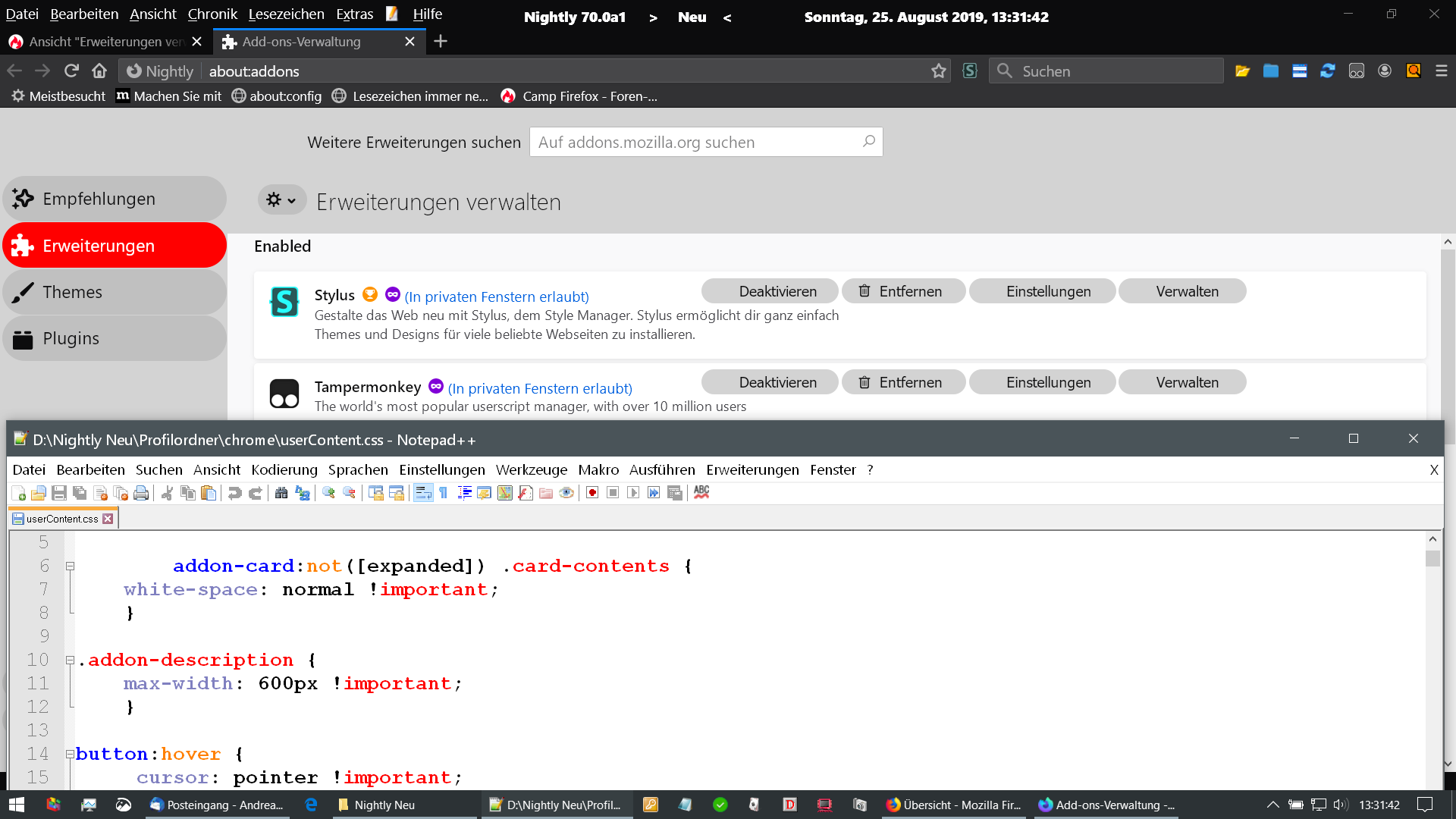Screen dimensions: 1456x819
Task: Click the addons.mozilla.org search field
Action: pyautogui.click(x=698, y=142)
